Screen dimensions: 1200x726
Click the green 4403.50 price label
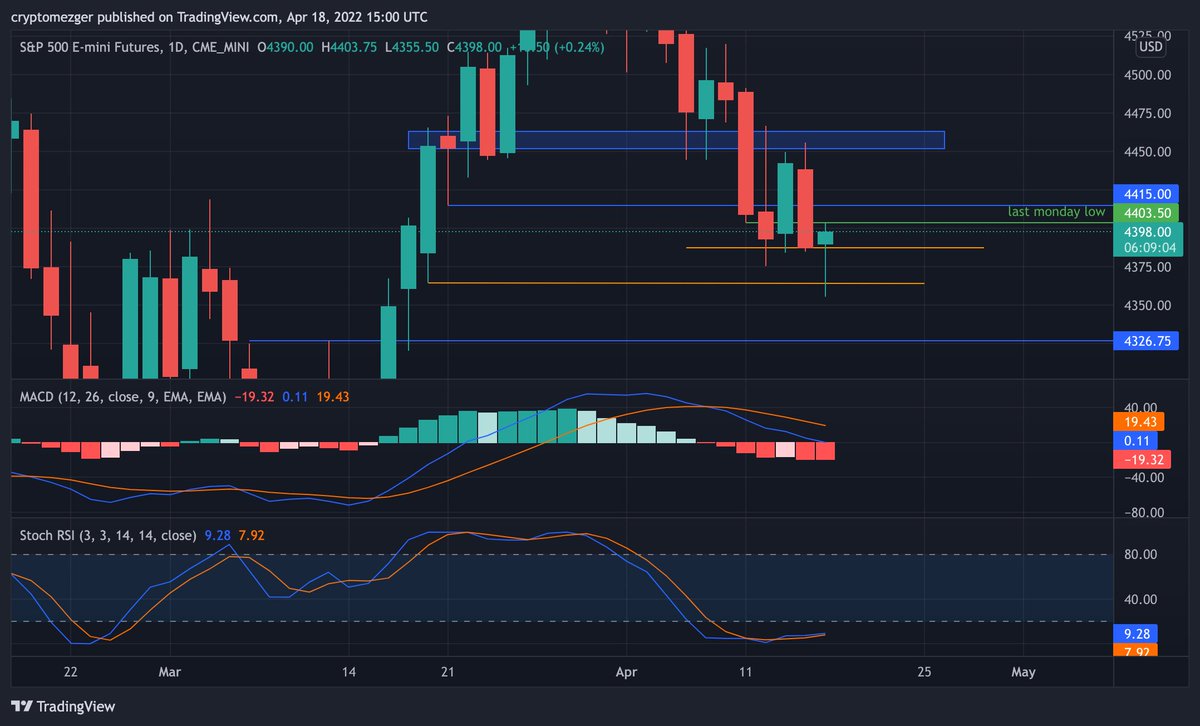pos(1146,212)
